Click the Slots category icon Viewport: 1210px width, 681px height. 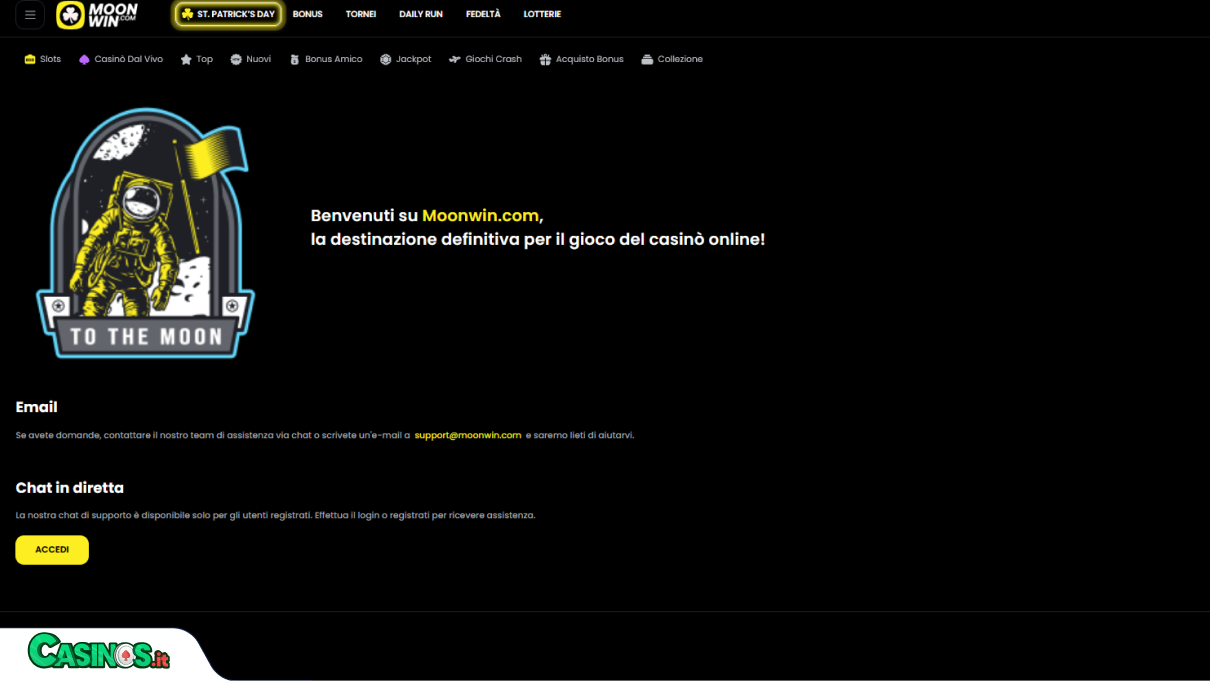point(30,60)
